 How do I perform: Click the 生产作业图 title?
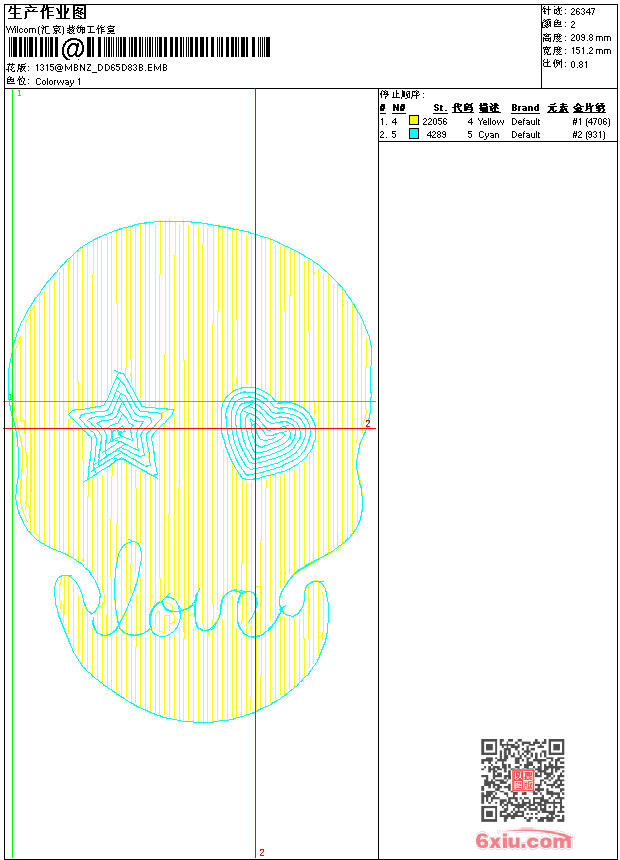[x=47, y=13]
